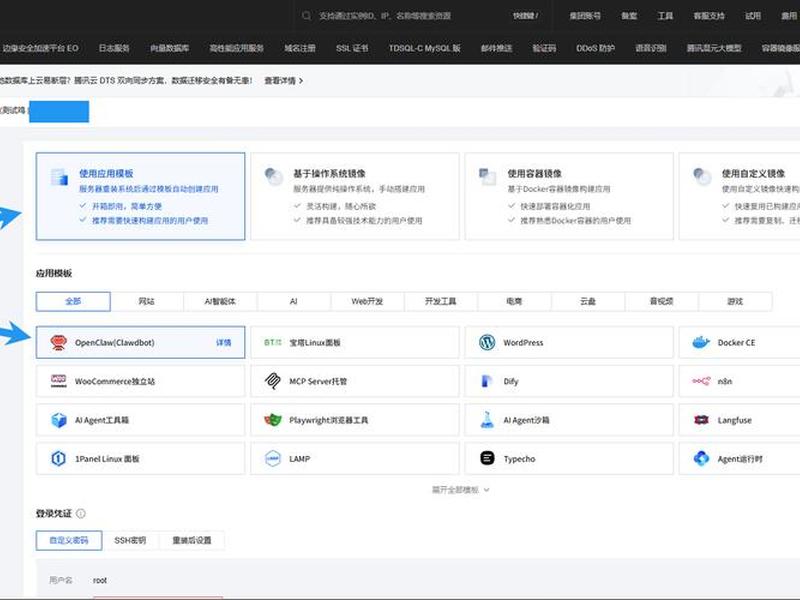Select the 使用应用模板 option card

pyautogui.click(x=140, y=196)
